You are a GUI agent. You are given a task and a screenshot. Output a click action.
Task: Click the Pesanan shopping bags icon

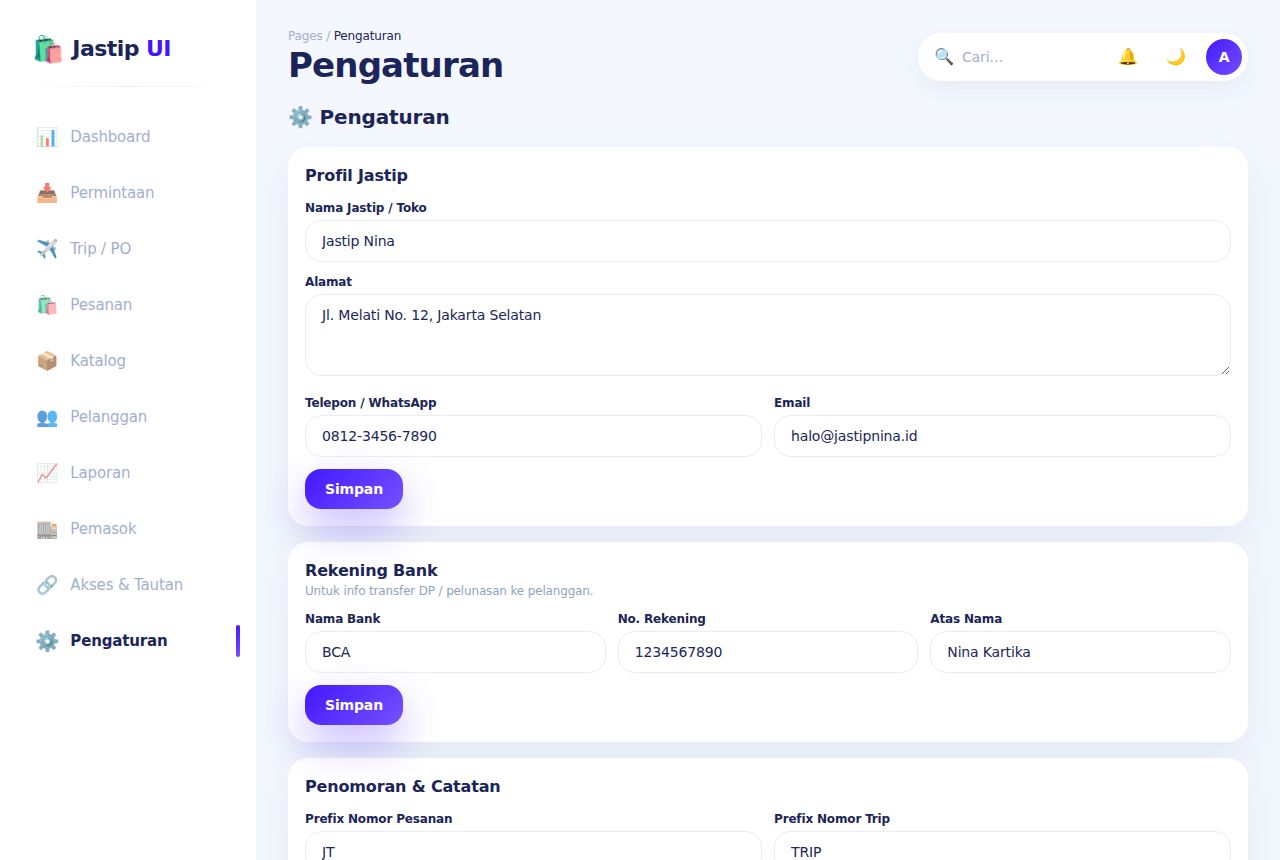(x=47, y=305)
